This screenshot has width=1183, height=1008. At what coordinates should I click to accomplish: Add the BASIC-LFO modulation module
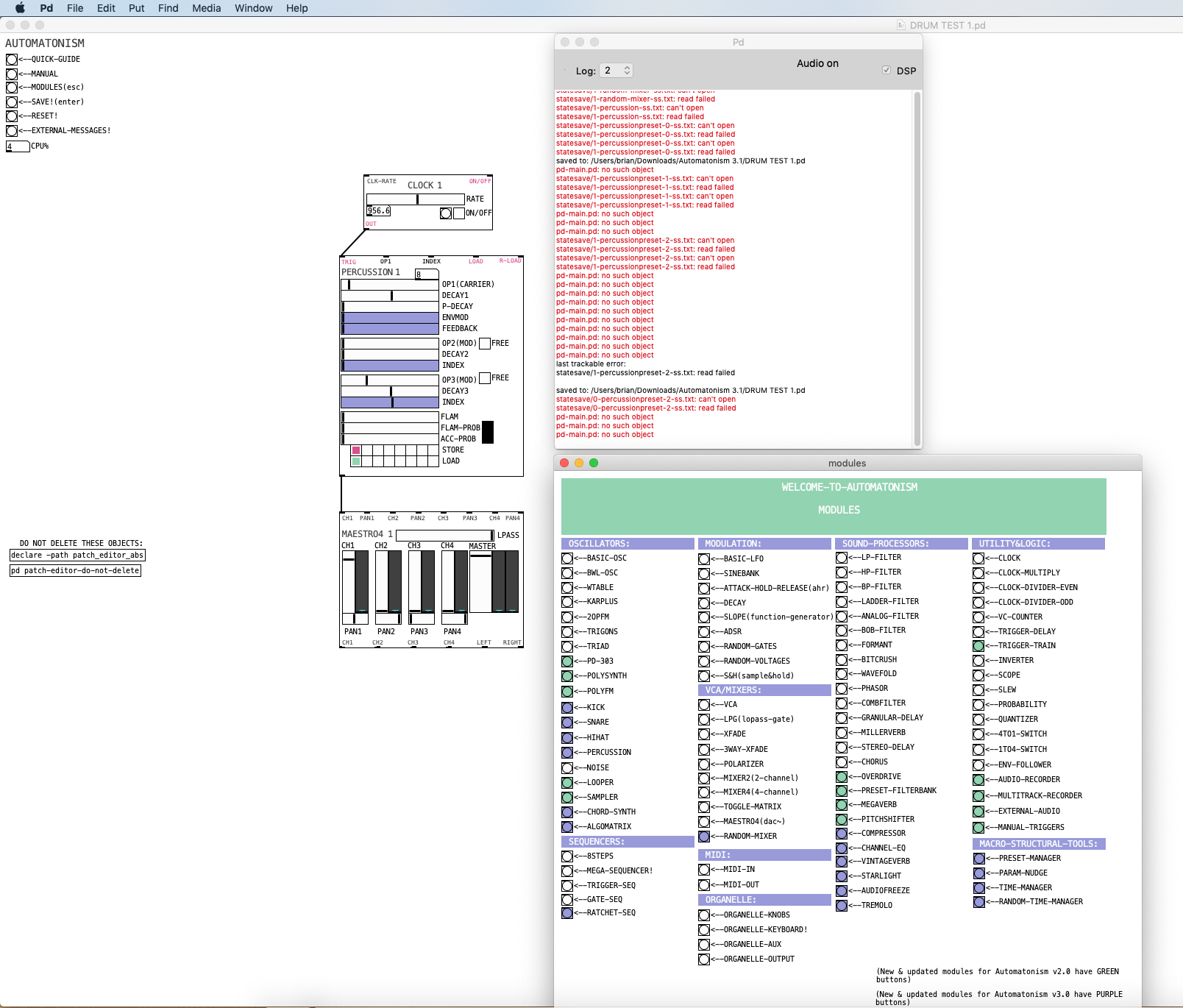tap(704, 559)
